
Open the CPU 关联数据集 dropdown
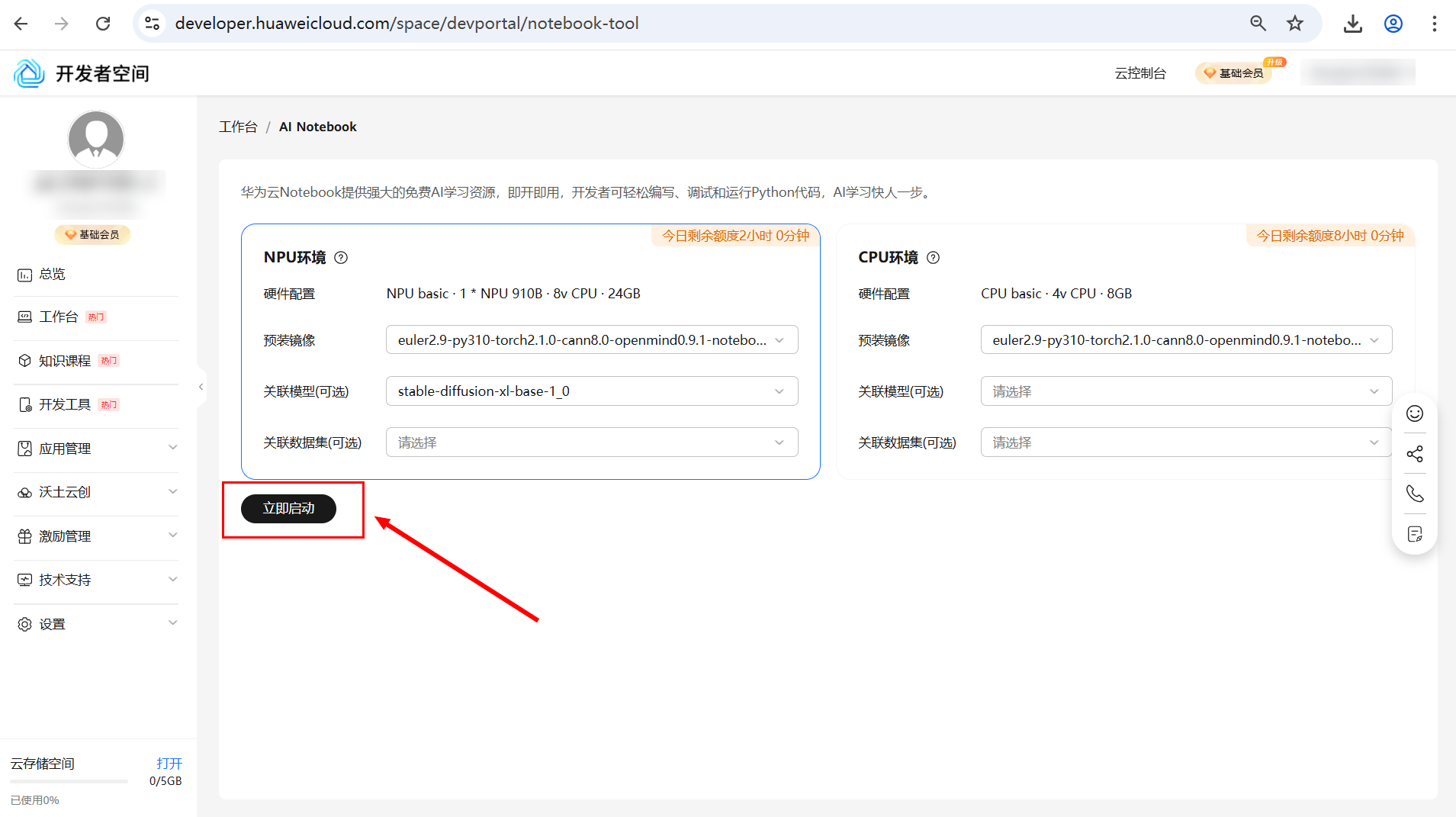pyautogui.click(x=1187, y=442)
